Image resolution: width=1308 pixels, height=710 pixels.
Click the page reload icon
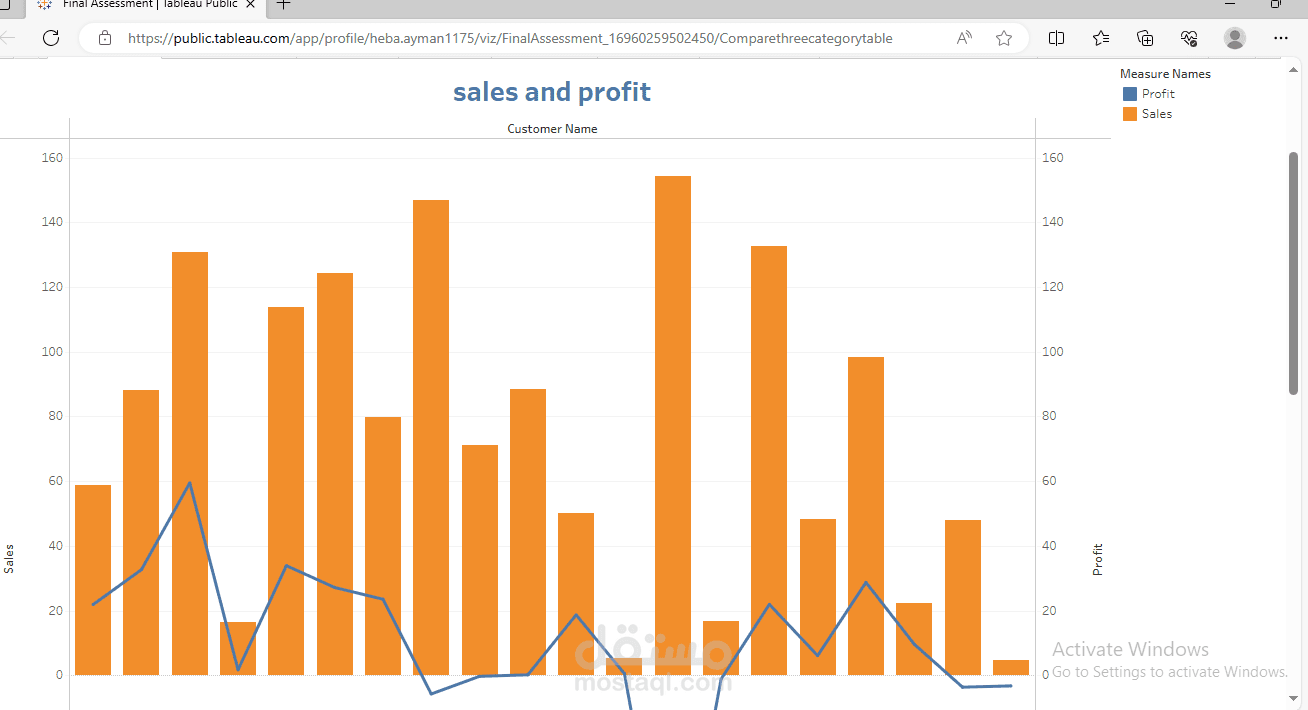(50, 38)
